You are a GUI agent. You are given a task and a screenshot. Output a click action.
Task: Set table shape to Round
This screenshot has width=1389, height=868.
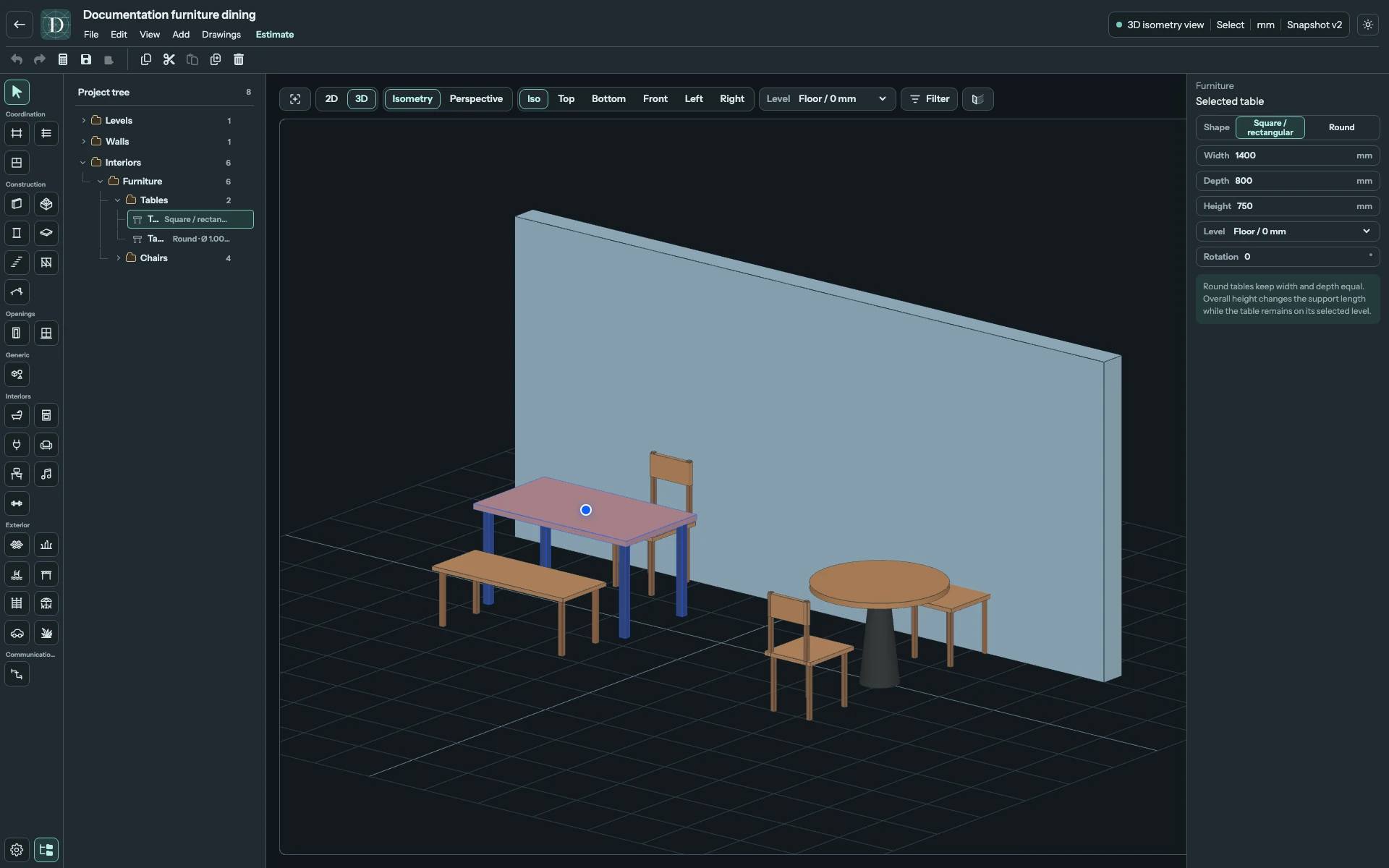coord(1341,127)
